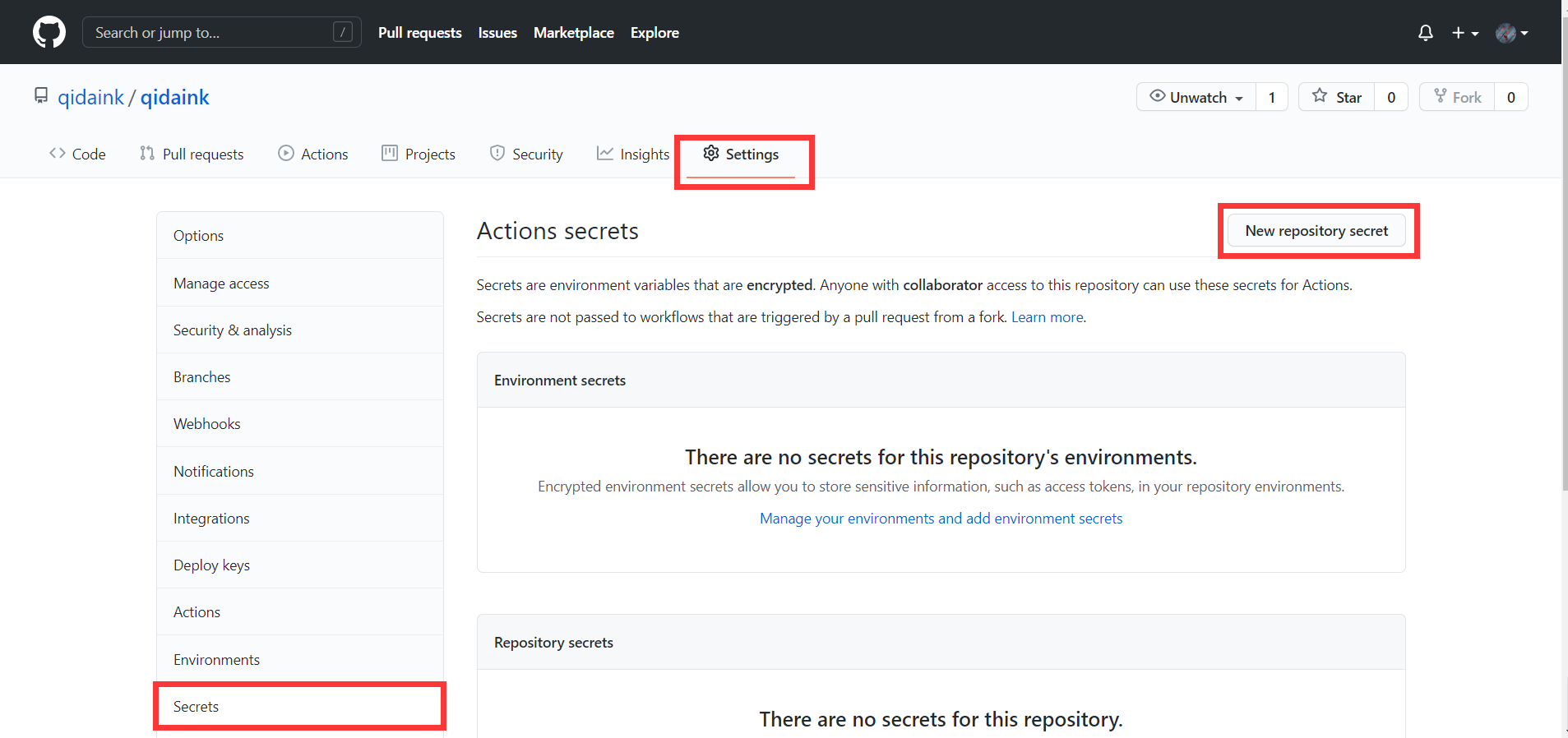Switch to the Insights tab

(x=633, y=155)
